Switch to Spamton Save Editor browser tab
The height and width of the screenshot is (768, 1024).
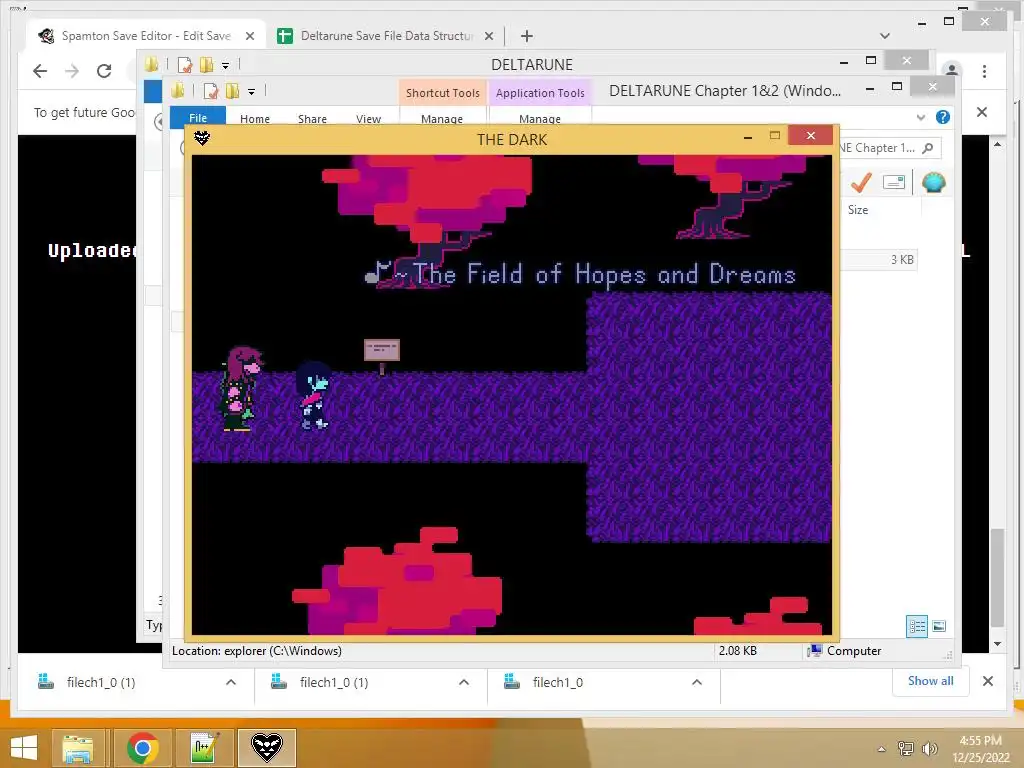click(x=146, y=36)
